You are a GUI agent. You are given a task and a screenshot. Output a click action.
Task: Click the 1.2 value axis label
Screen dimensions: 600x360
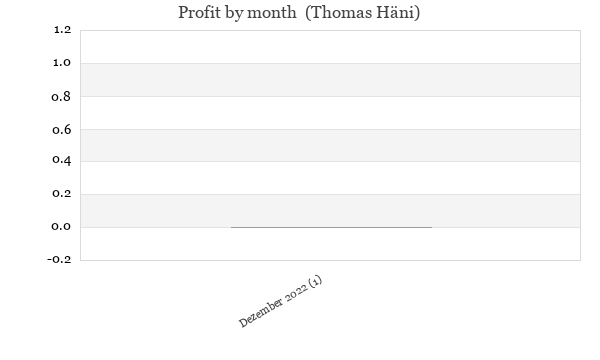point(62,29)
